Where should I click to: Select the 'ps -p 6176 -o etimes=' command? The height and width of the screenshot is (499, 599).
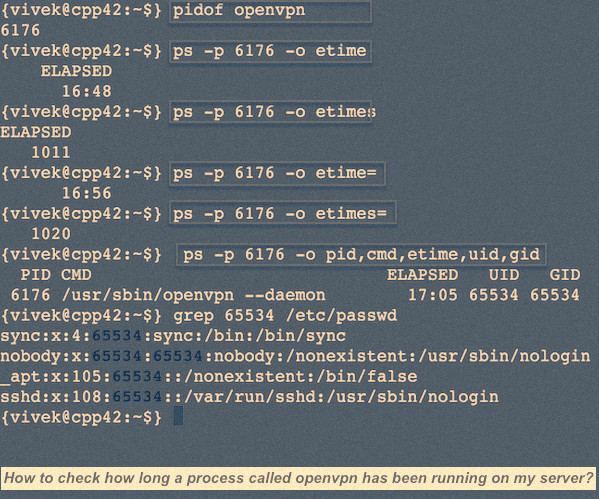(282, 214)
